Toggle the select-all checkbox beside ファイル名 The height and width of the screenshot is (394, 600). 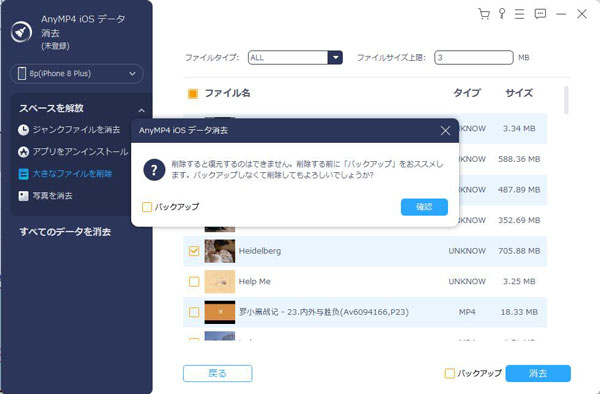click(193, 93)
